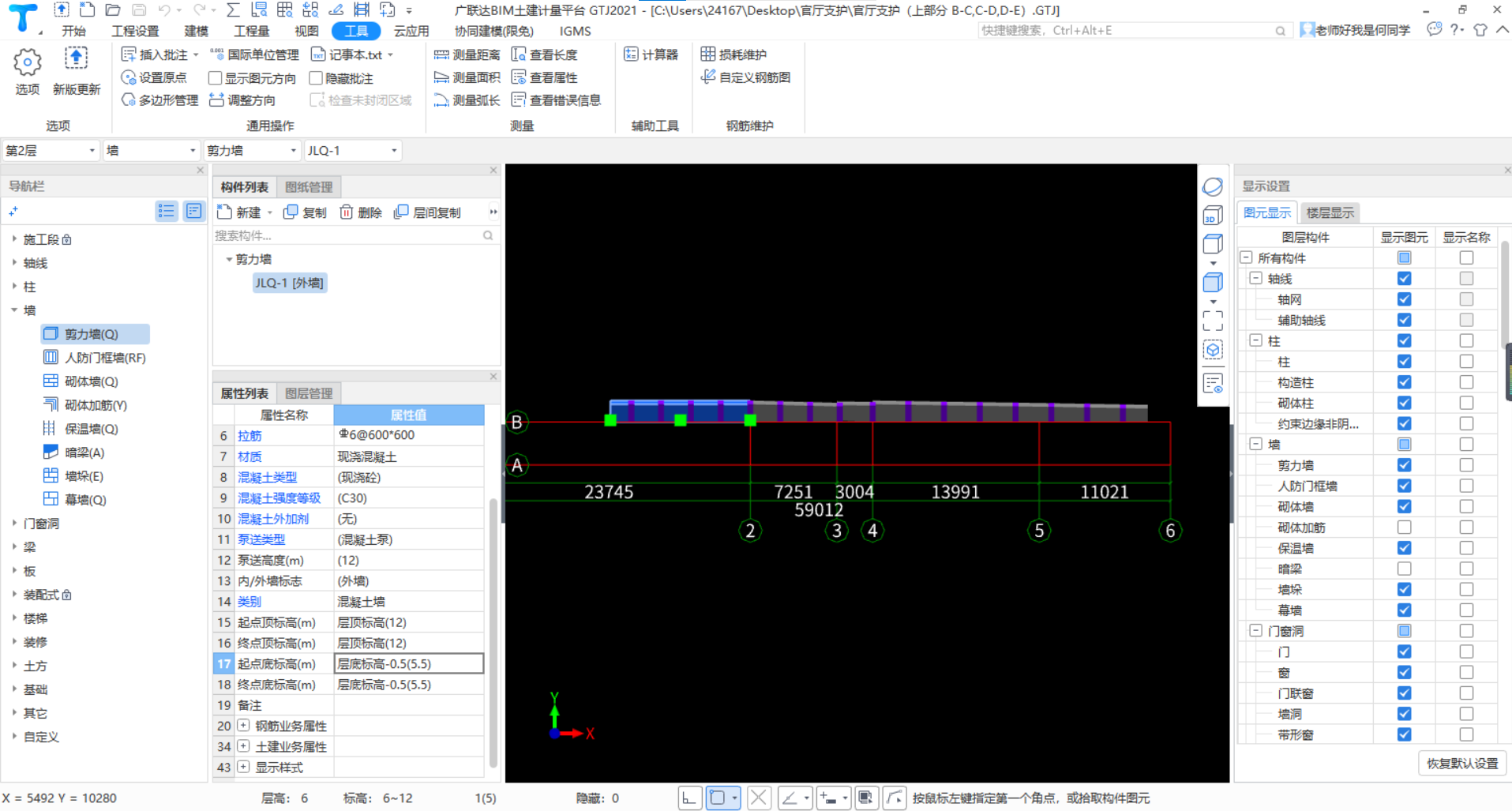
Task: Expand the 门窗洞 navigation node
Action: click(x=14, y=523)
